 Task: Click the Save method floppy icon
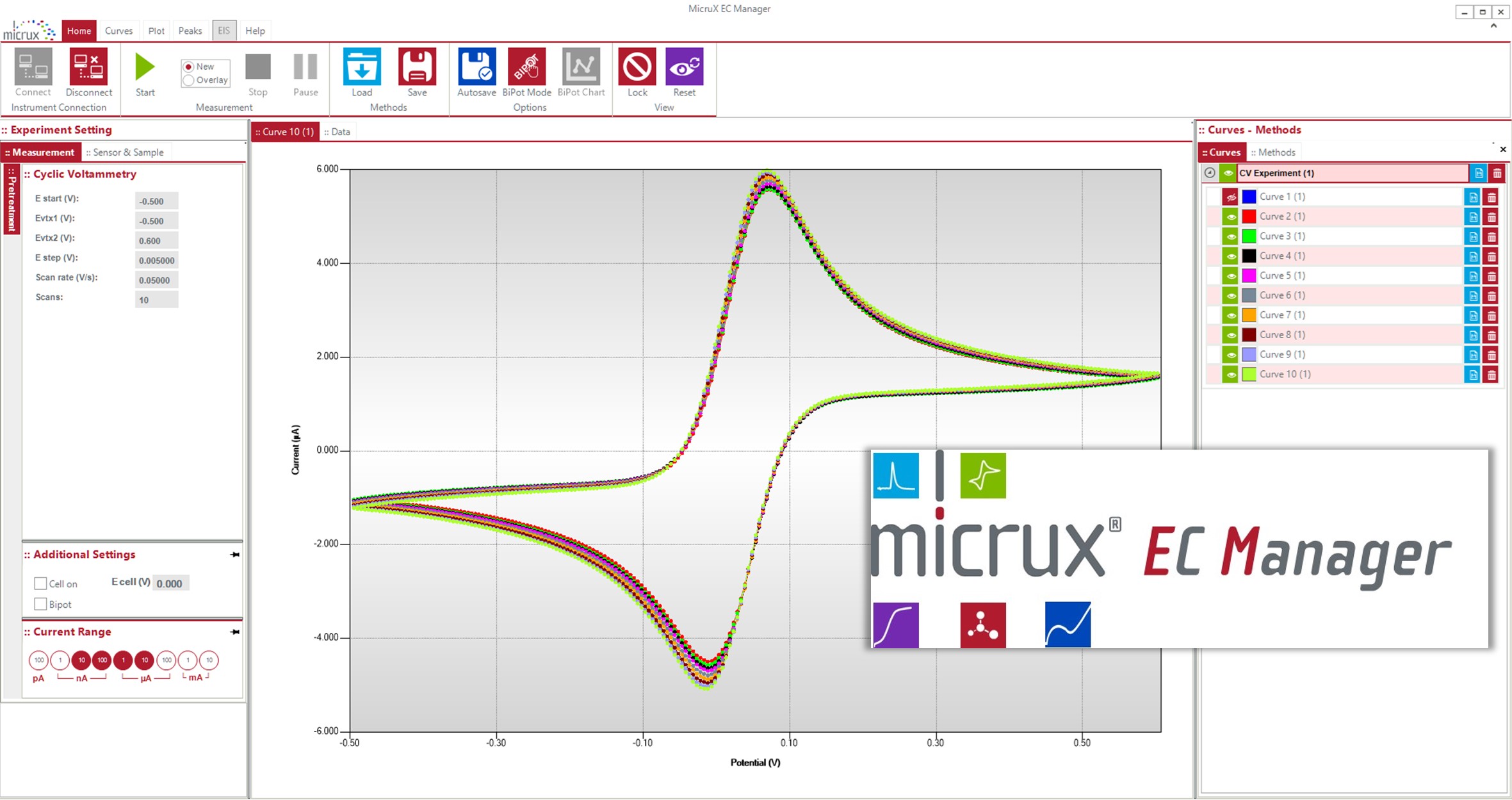pyautogui.click(x=417, y=67)
